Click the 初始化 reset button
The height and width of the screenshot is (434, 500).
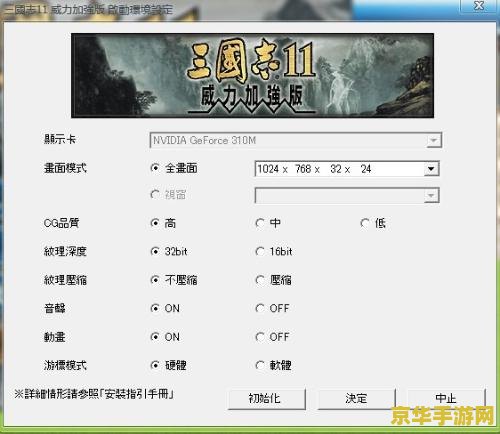tap(267, 399)
